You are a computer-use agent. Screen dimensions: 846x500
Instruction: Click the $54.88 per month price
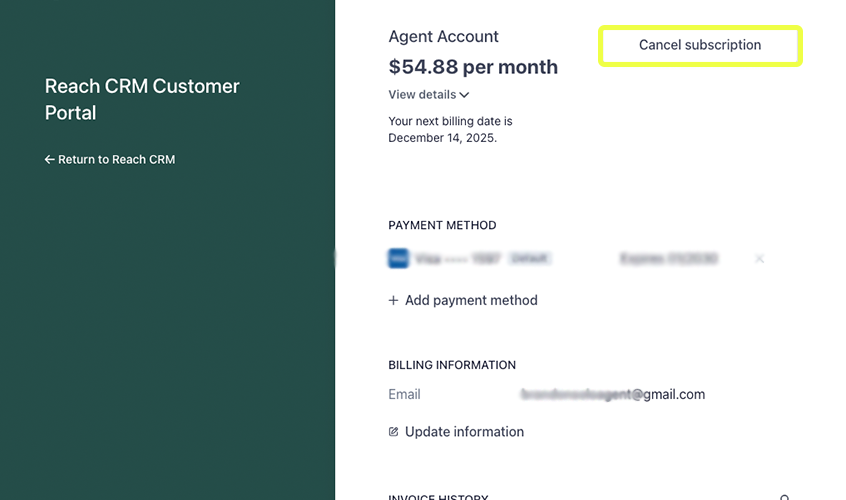tap(473, 68)
